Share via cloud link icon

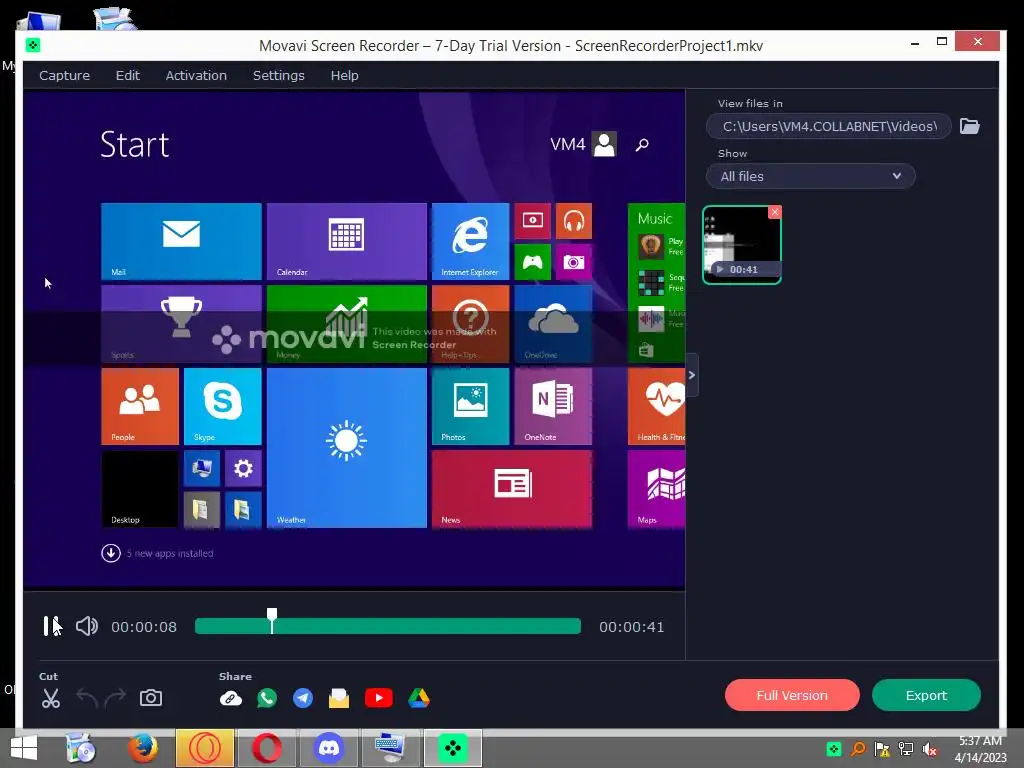point(231,699)
